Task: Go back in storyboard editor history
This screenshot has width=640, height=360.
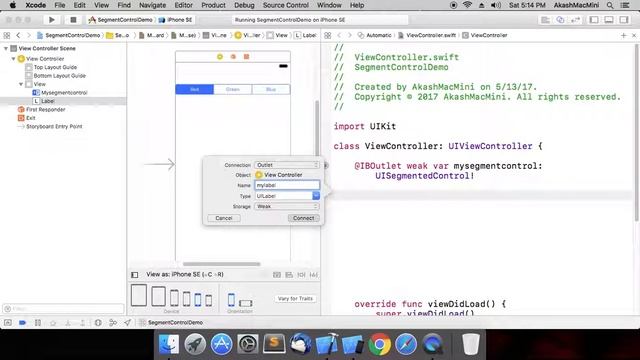Action: pyautogui.click(x=18, y=36)
